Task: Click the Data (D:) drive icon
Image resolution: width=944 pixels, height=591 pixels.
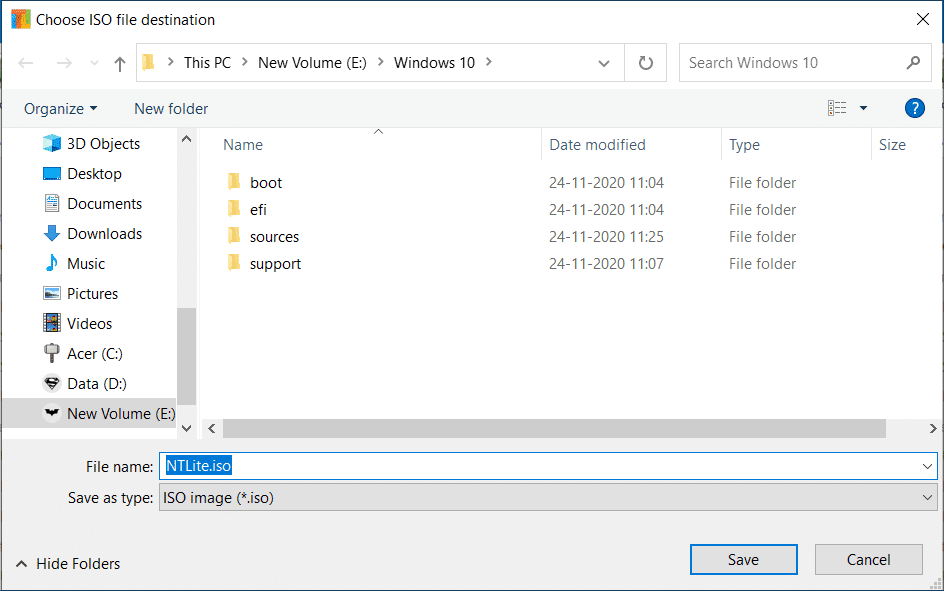Action: pos(52,383)
